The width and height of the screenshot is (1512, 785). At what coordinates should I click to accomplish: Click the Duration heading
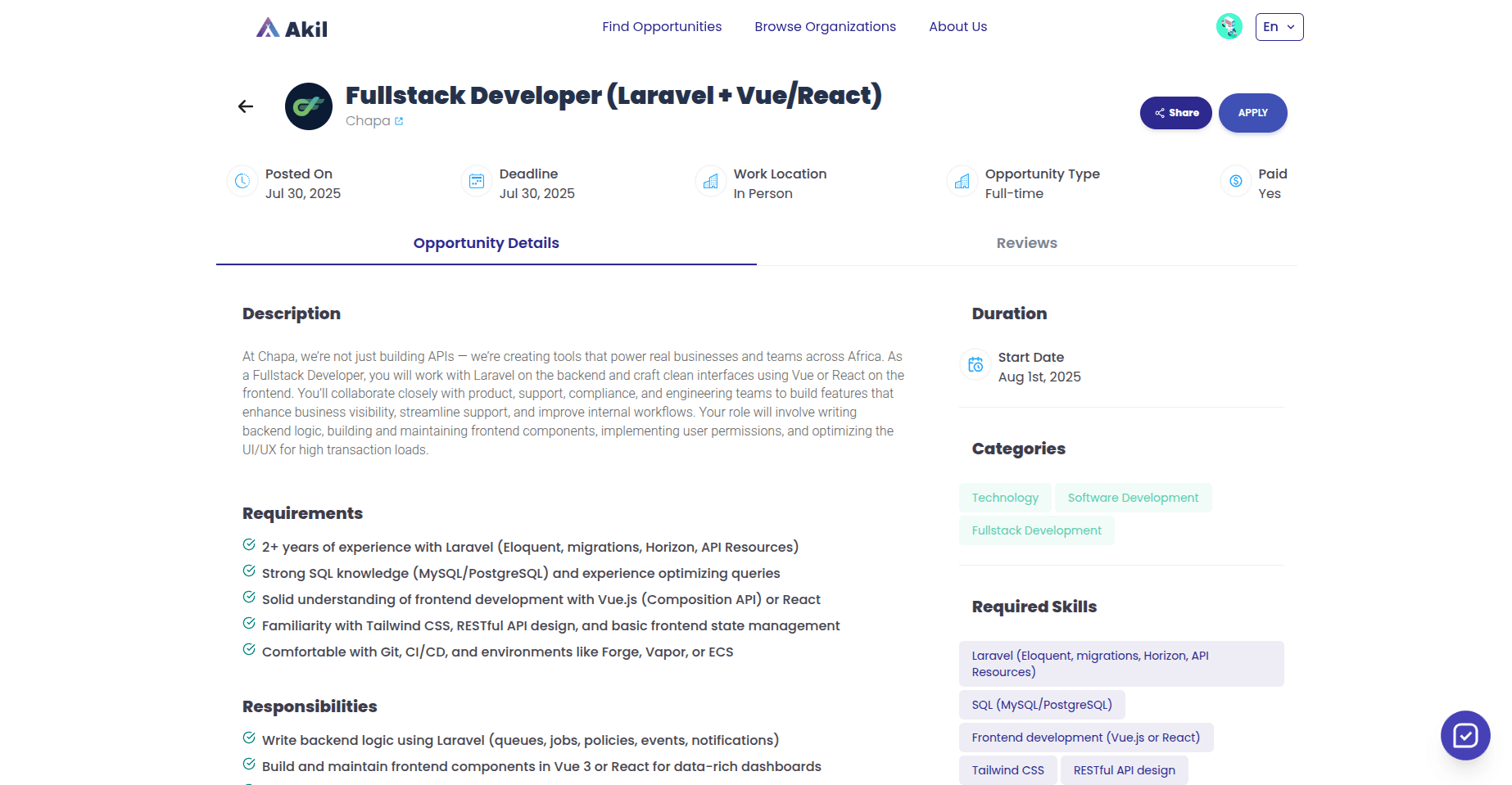pos(1009,314)
